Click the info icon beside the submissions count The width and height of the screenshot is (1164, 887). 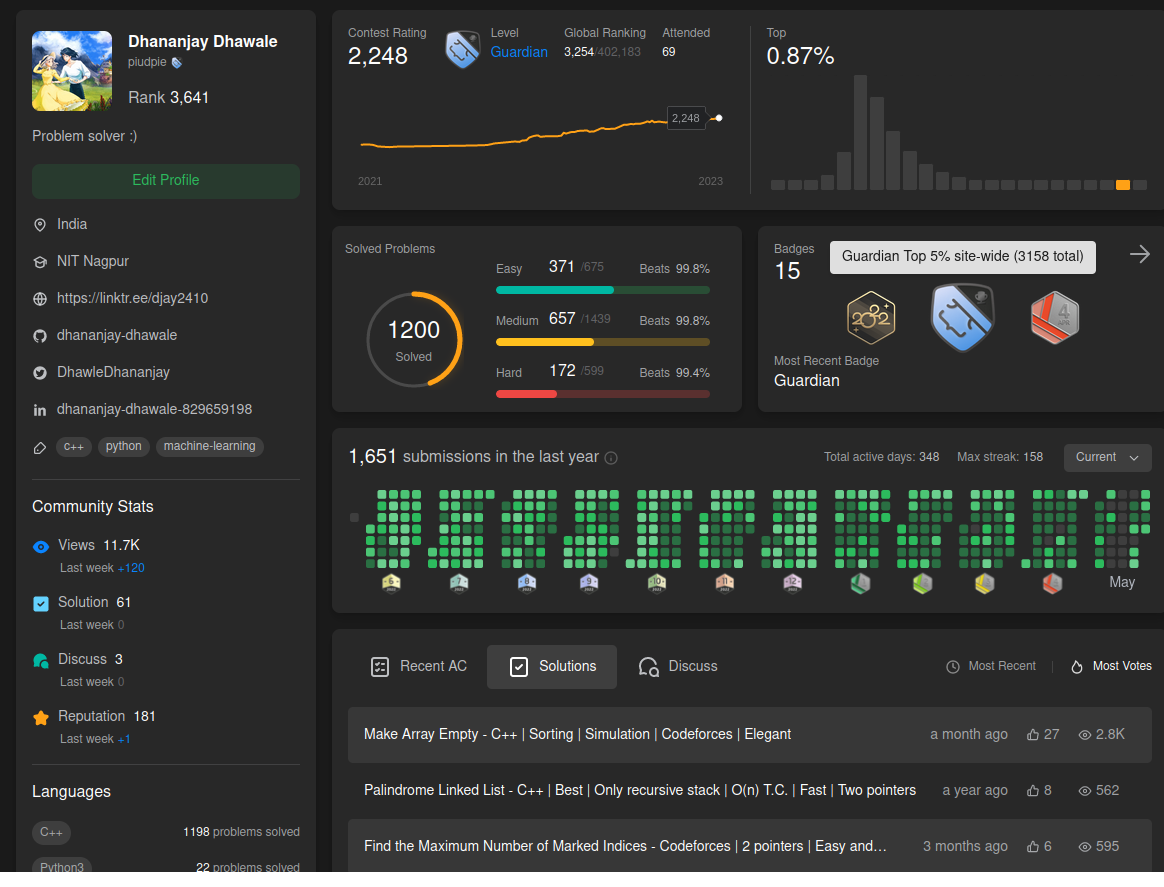coord(611,457)
